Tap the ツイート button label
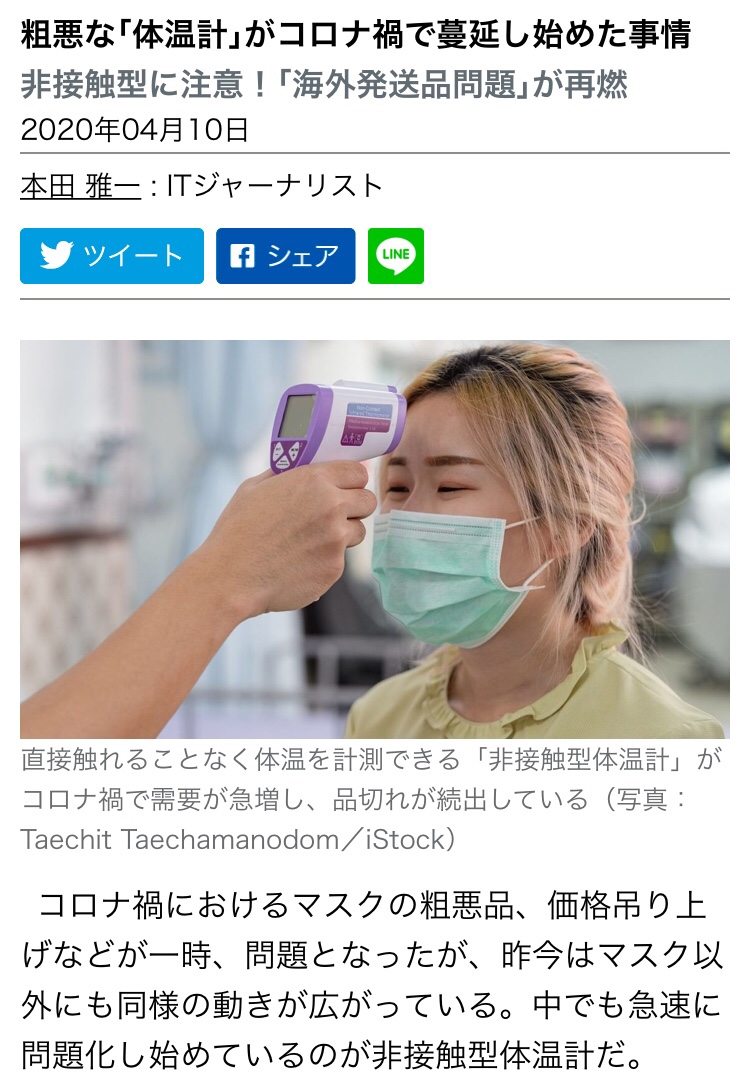This screenshot has height=1085, width=750. (133, 255)
